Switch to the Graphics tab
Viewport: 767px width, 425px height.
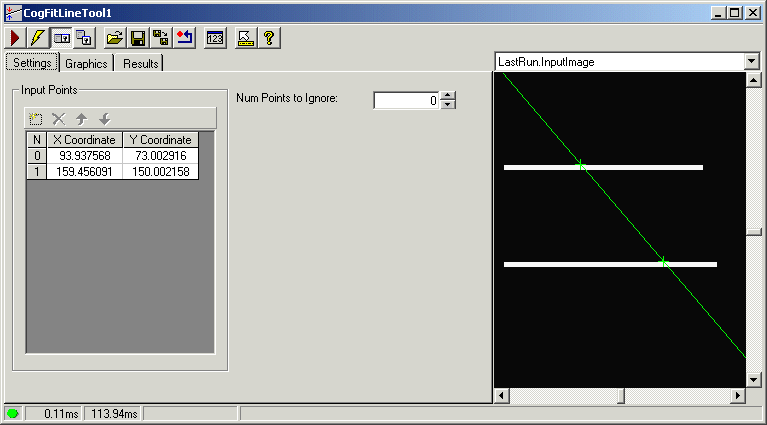point(86,63)
